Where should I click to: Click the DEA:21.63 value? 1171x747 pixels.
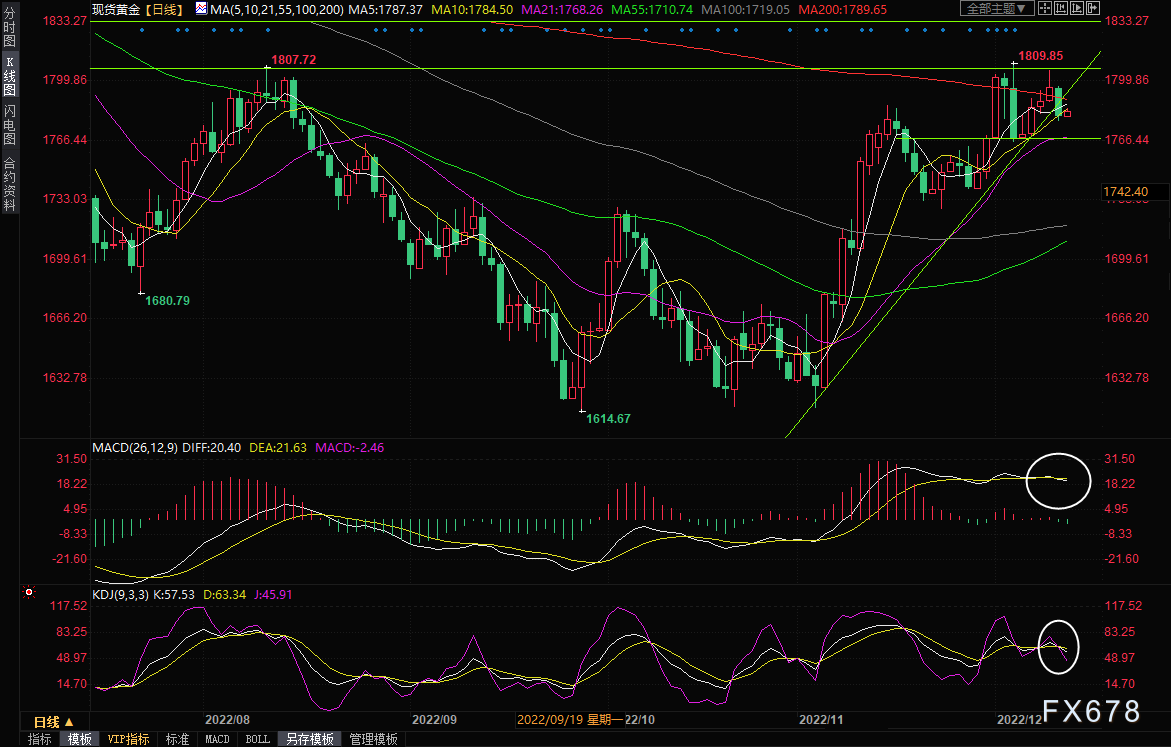pyautogui.click(x=278, y=447)
